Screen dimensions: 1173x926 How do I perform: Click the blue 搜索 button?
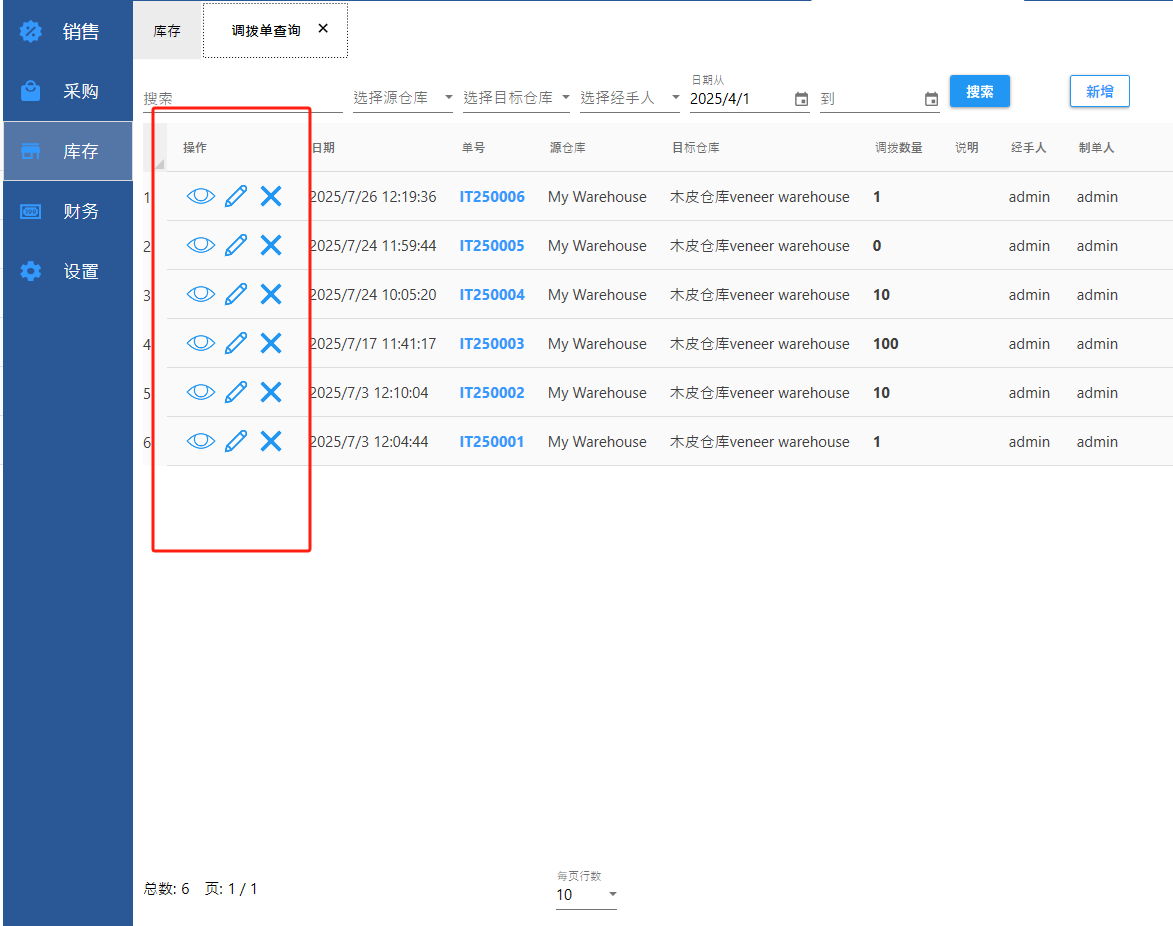(x=979, y=92)
